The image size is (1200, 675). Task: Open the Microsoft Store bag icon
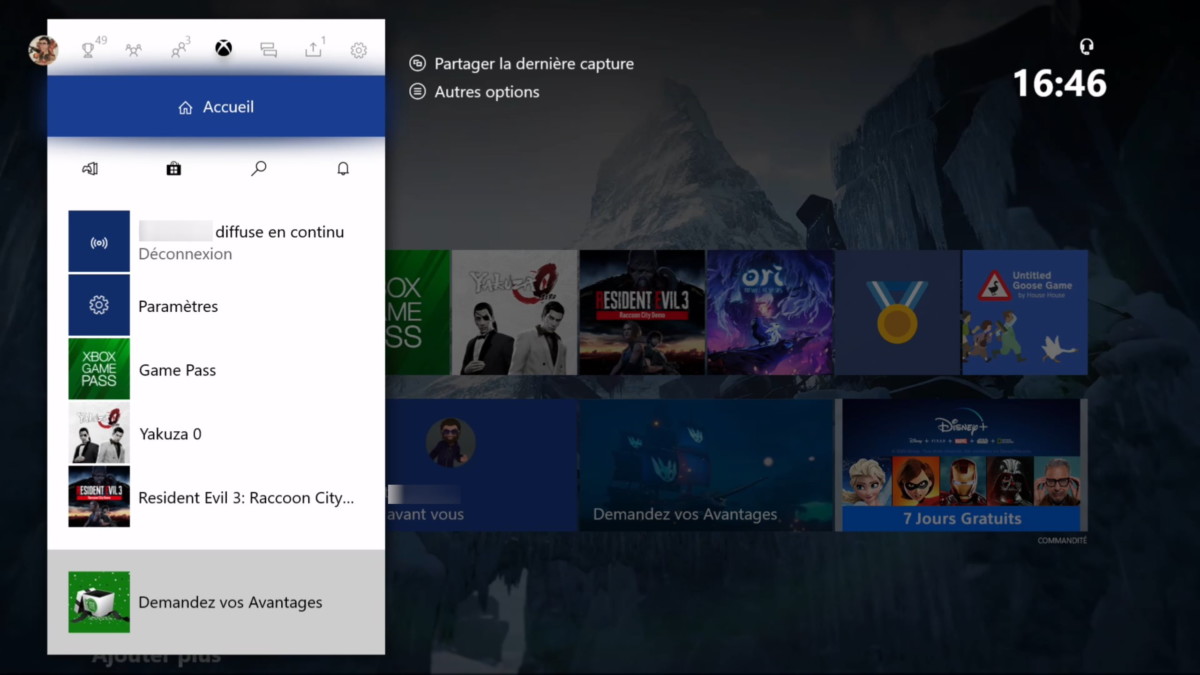[174, 169]
